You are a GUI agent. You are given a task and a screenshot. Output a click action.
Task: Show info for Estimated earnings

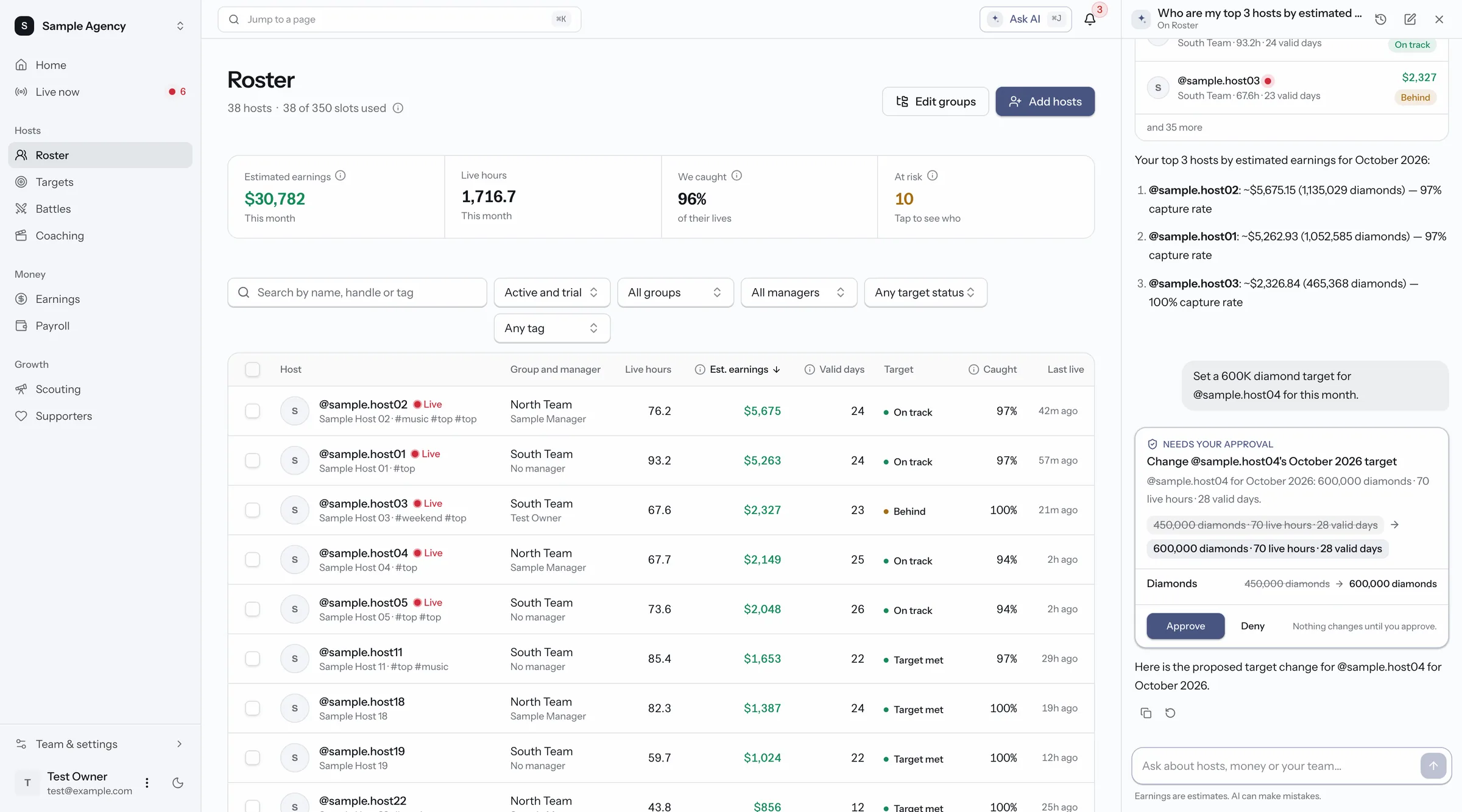pyautogui.click(x=341, y=175)
